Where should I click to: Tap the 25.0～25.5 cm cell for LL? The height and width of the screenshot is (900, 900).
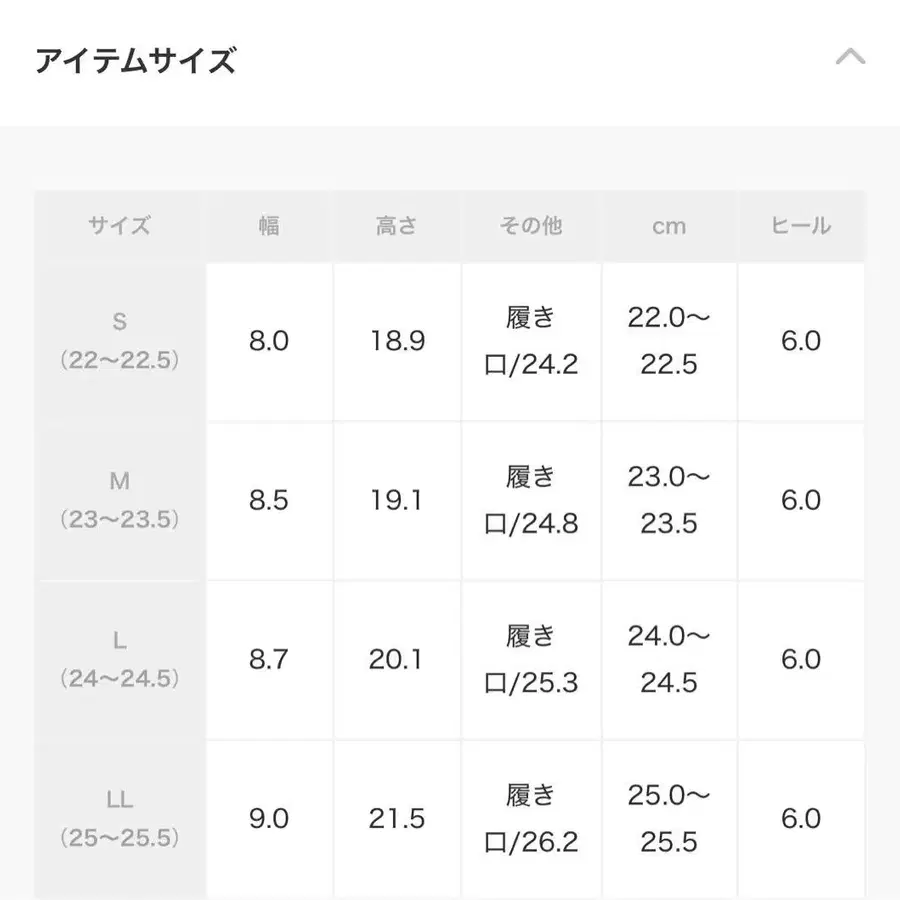(669, 818)
